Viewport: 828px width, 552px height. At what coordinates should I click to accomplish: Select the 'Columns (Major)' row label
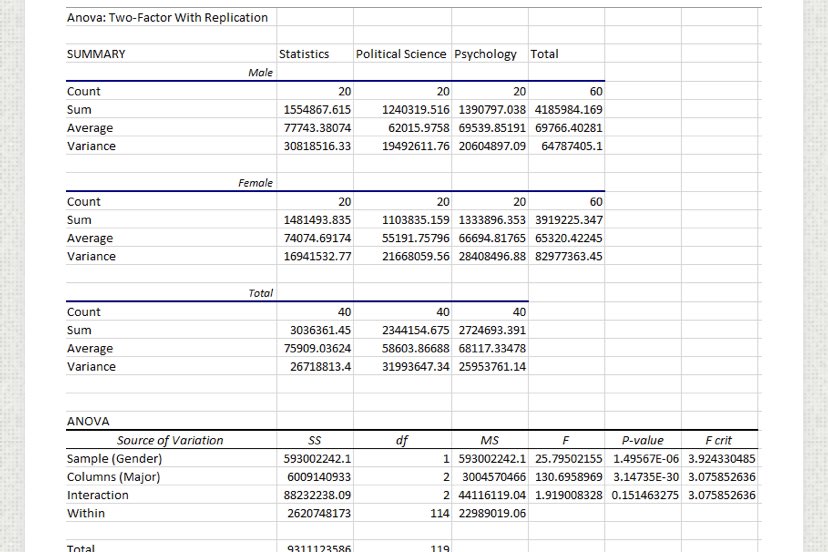tap(114, 477)
